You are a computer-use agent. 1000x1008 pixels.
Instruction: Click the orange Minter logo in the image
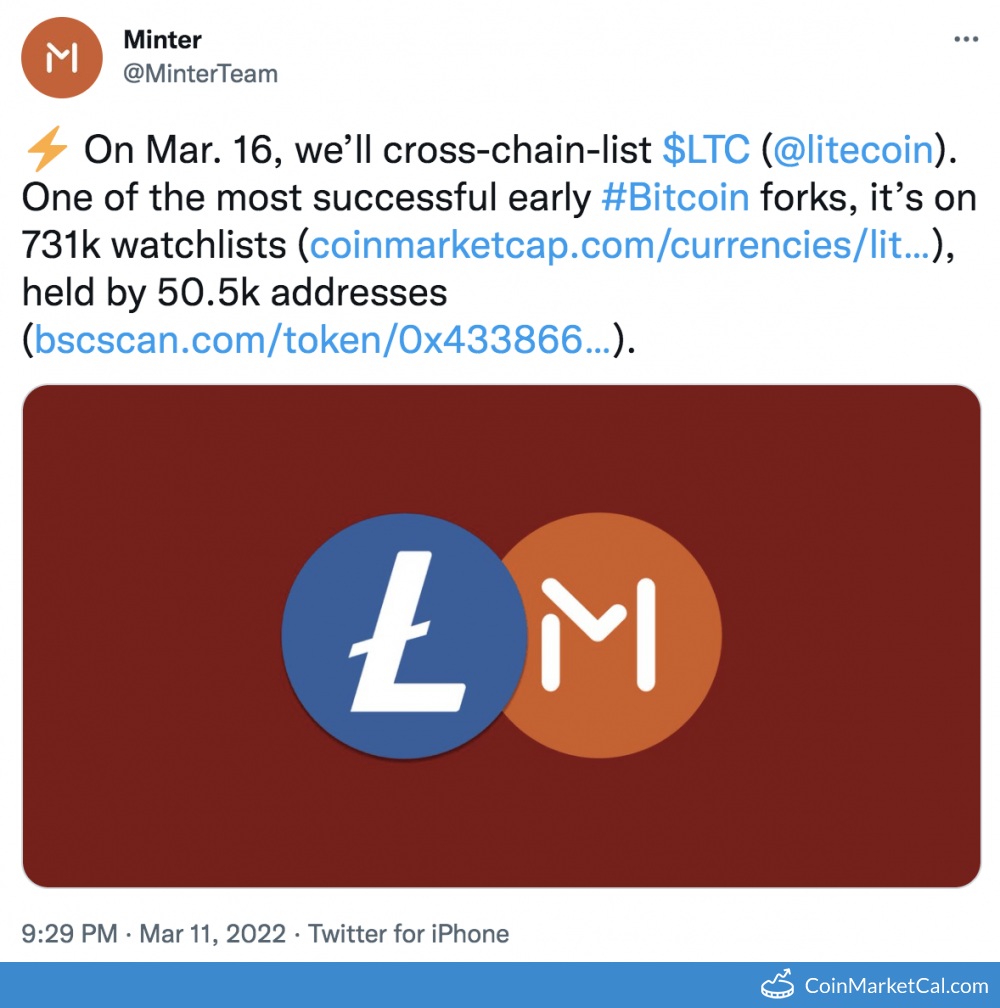[622, 638]
